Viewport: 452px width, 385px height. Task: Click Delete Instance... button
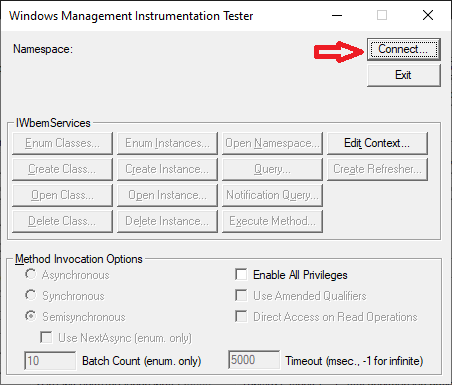point(167,221)
